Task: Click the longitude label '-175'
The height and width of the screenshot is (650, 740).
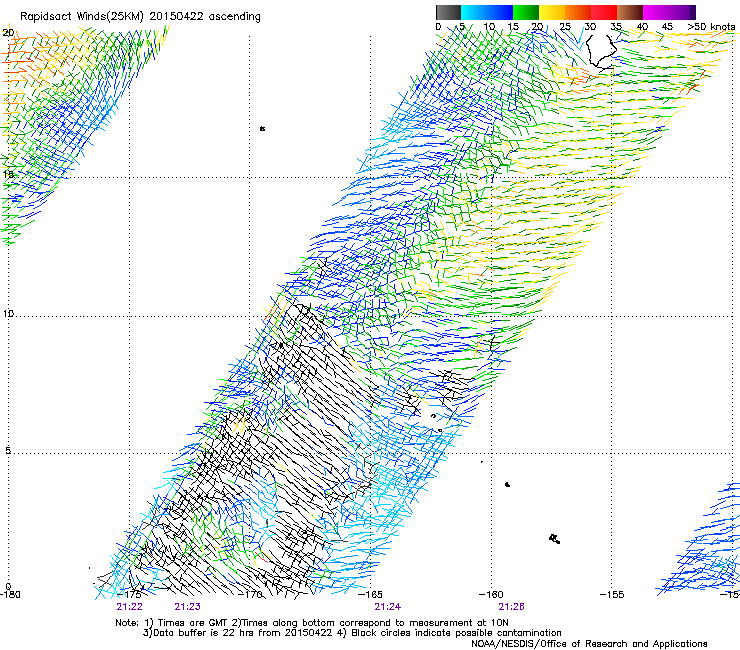Action: pyautogui.click(x=129, y=595)
